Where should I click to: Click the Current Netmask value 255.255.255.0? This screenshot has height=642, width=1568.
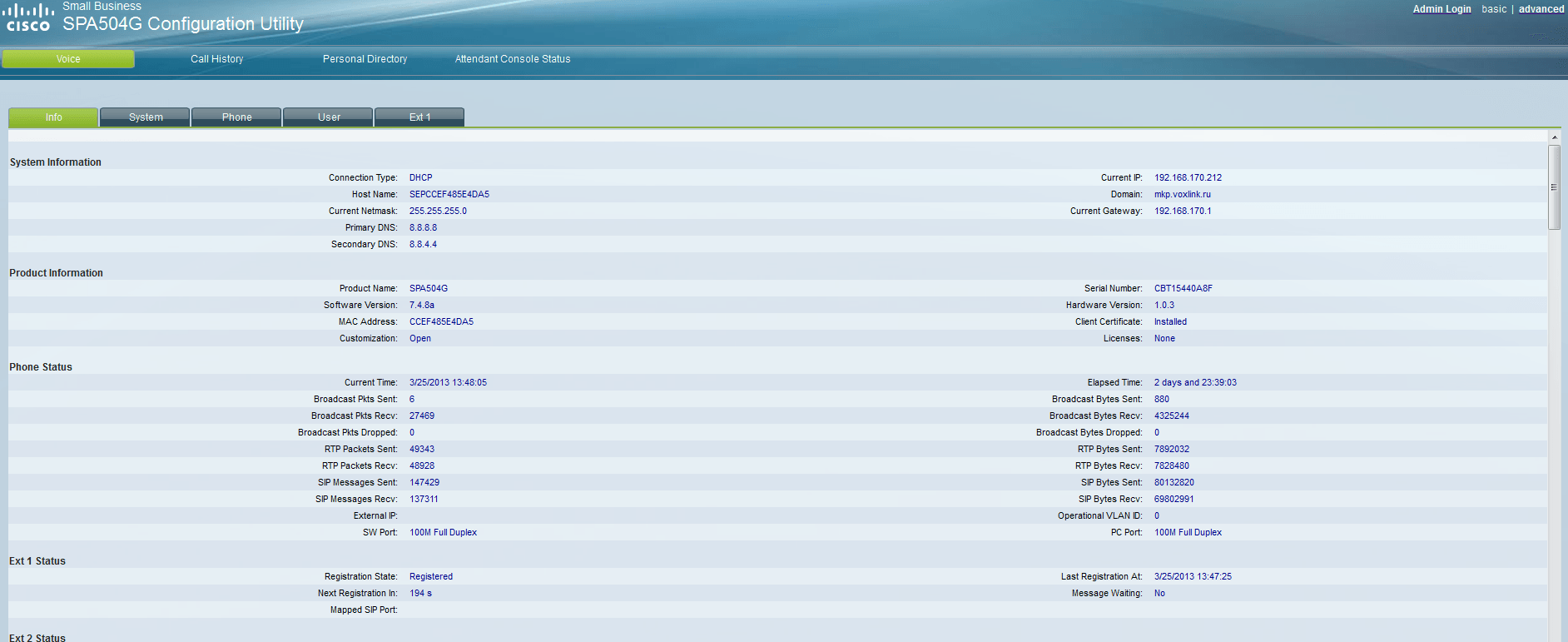point(438,211)
